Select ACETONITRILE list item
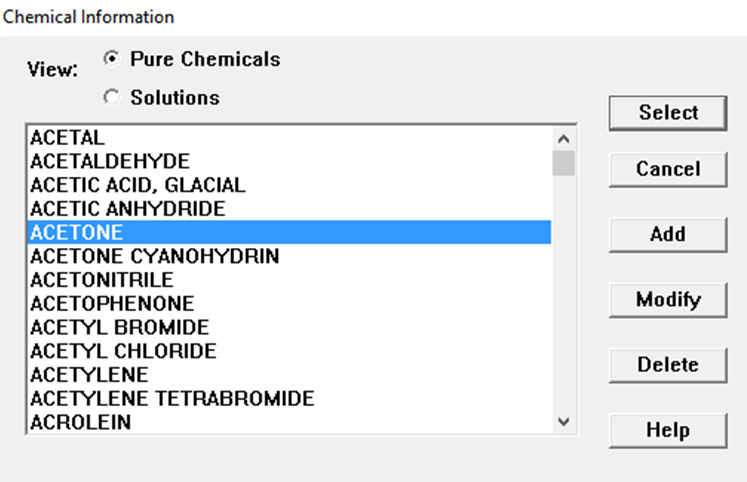The height and width of the screenshot is (482, 747). pyautogui.click(x=102, y=280)
